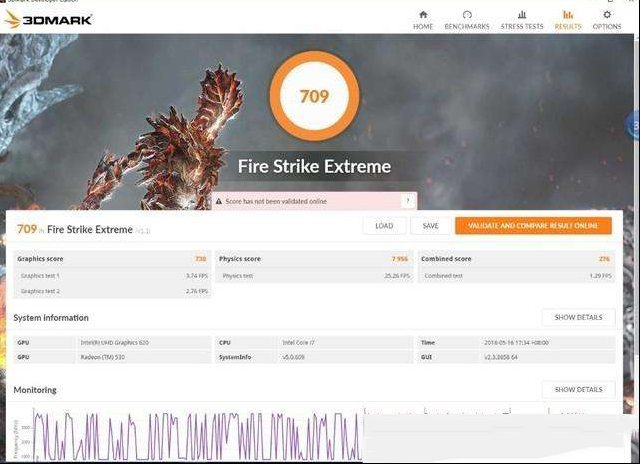Click the Radeon (TM) 530 entry

(102, 357)
